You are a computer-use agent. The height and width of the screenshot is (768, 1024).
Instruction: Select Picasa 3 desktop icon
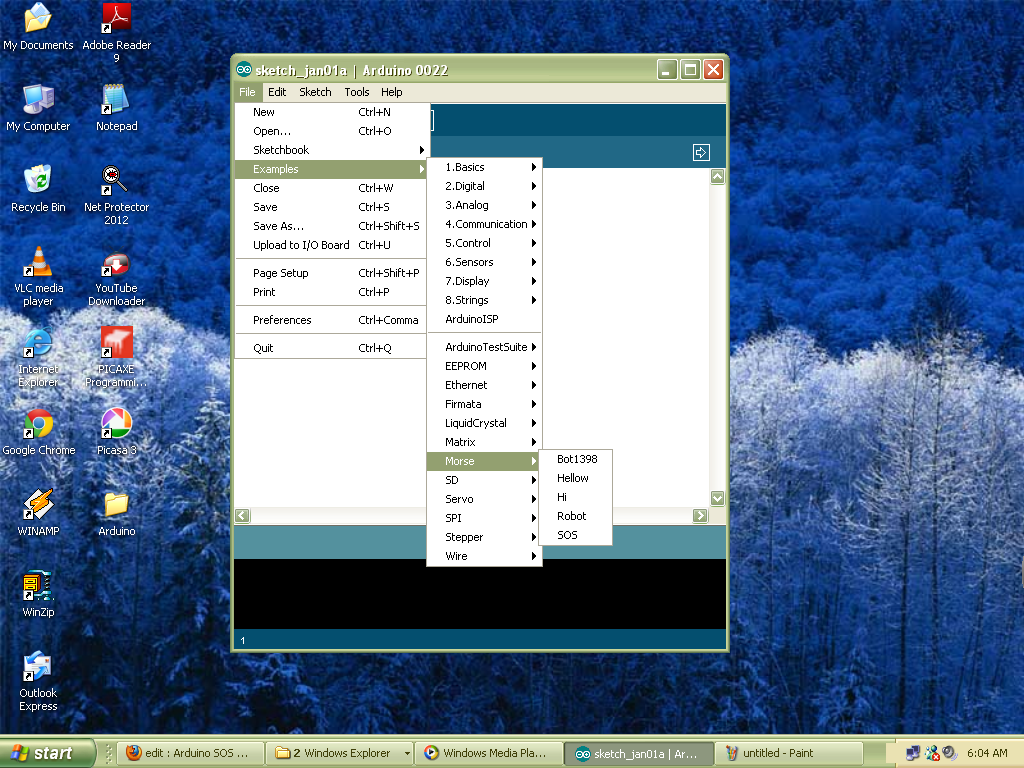tap(116, 432)
